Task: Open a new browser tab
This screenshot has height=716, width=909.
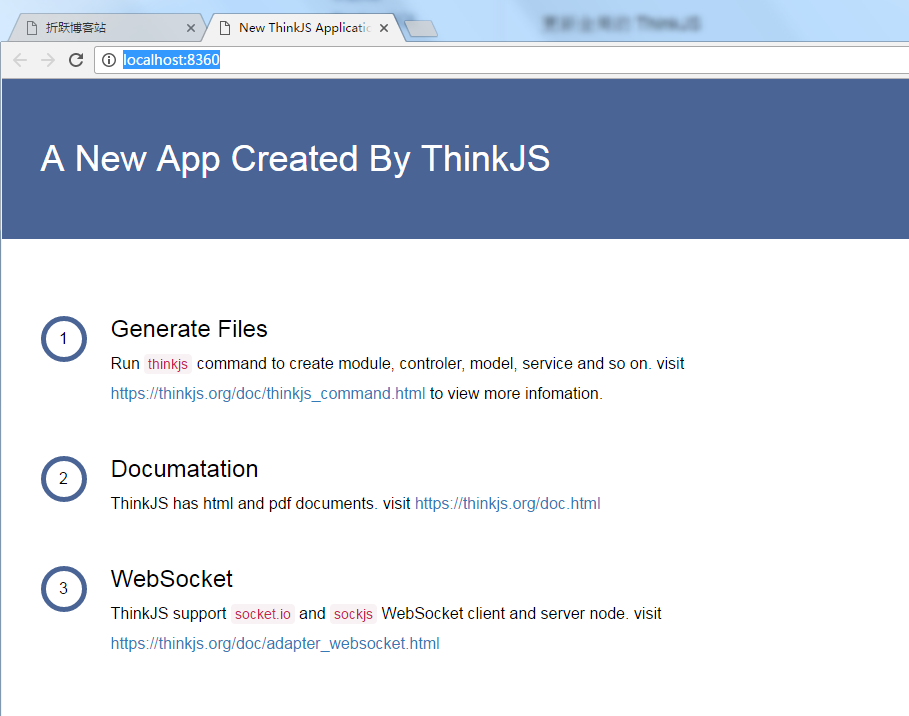Action: click(x=421, y=28)
